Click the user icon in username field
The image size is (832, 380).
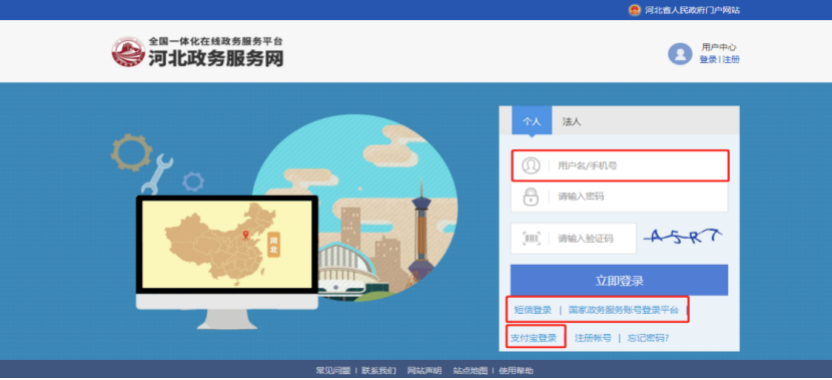530,166
